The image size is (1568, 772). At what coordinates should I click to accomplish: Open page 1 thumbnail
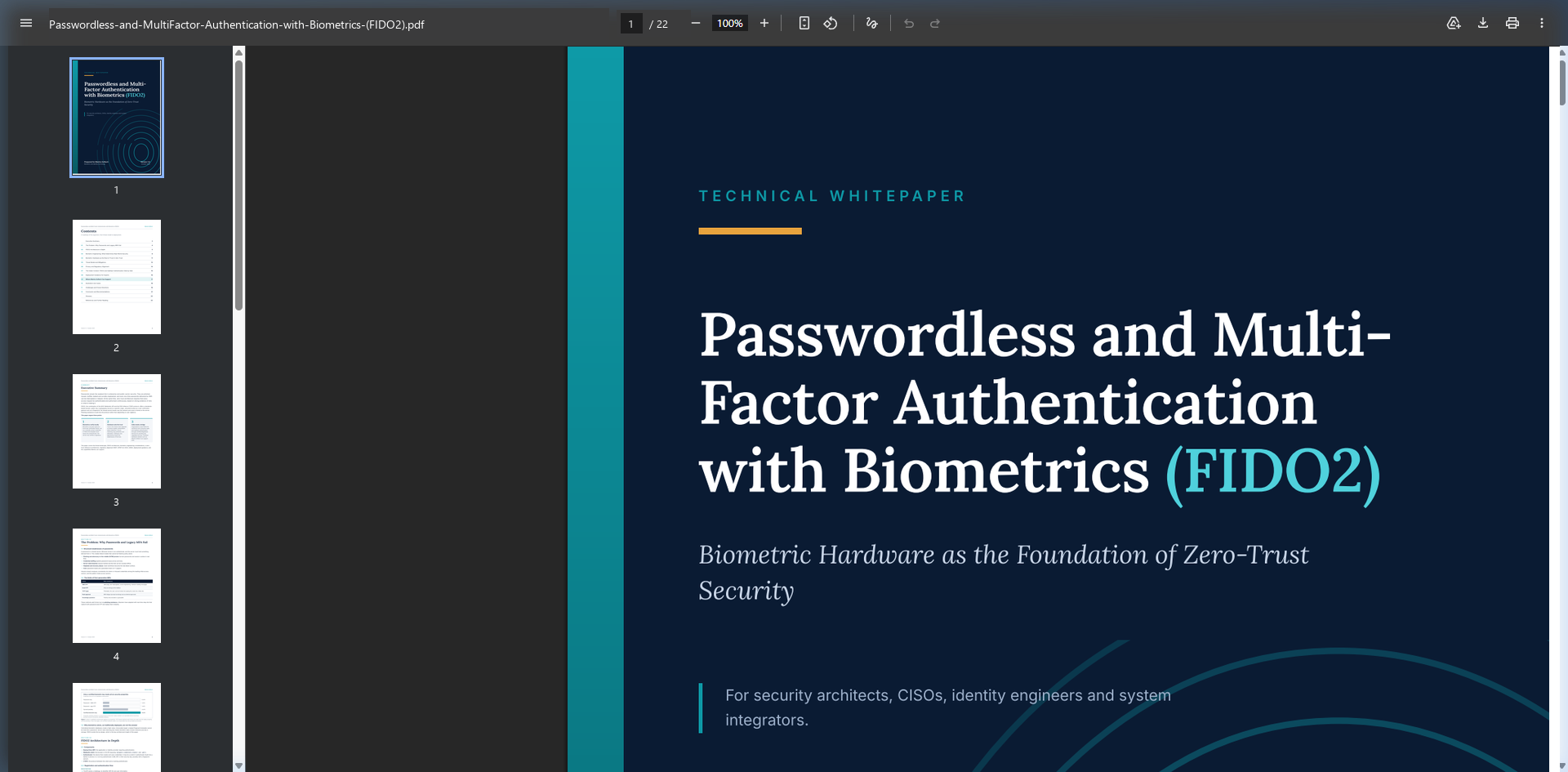point(117,117)
